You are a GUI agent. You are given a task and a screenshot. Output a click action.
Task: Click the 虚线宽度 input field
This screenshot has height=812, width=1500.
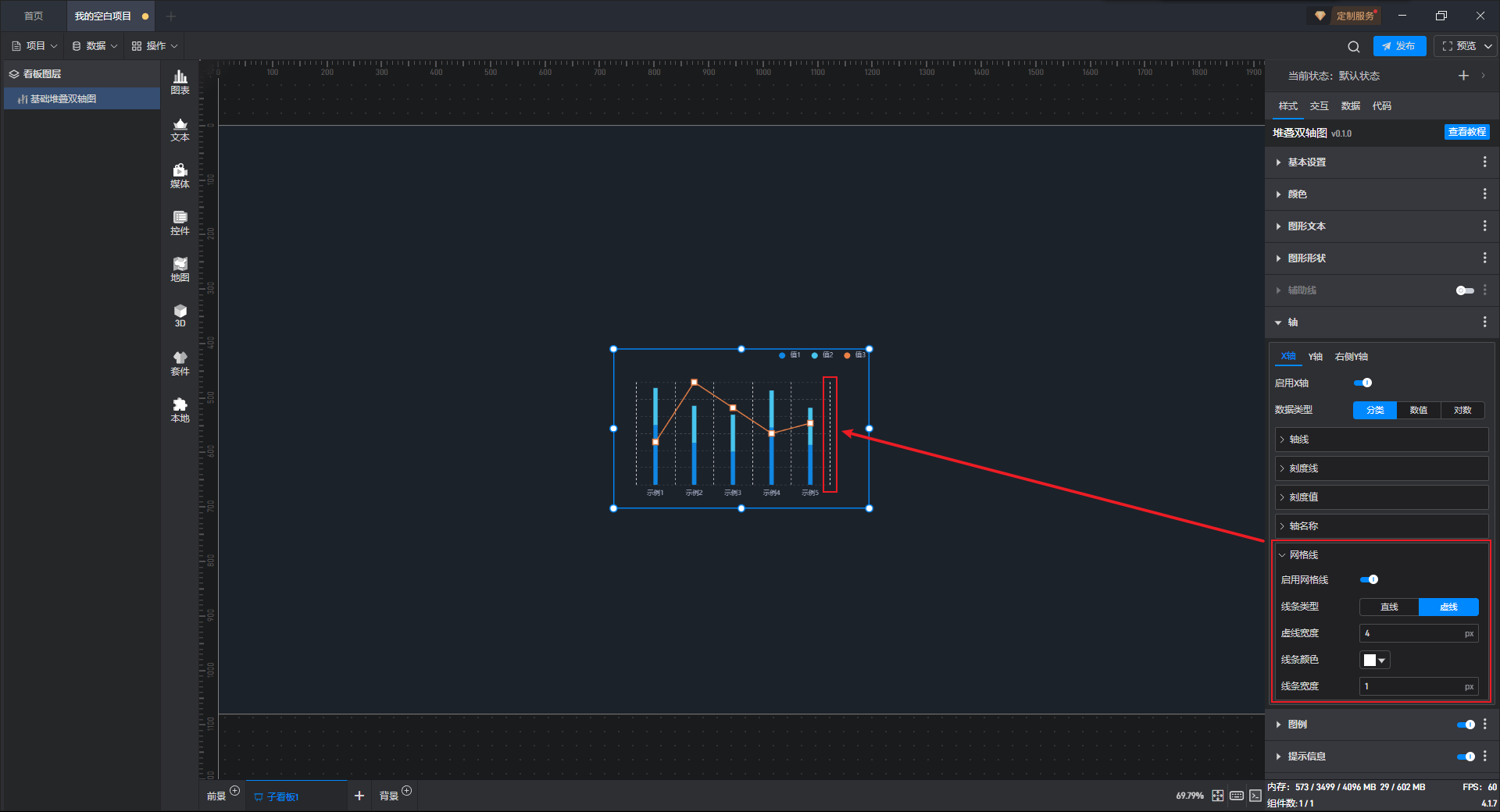point(1419,634)
